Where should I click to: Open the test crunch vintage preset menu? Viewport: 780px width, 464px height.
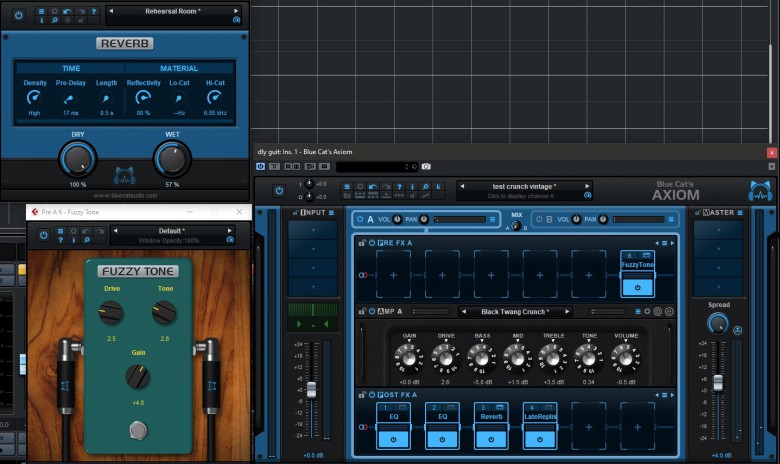[524, 186]
